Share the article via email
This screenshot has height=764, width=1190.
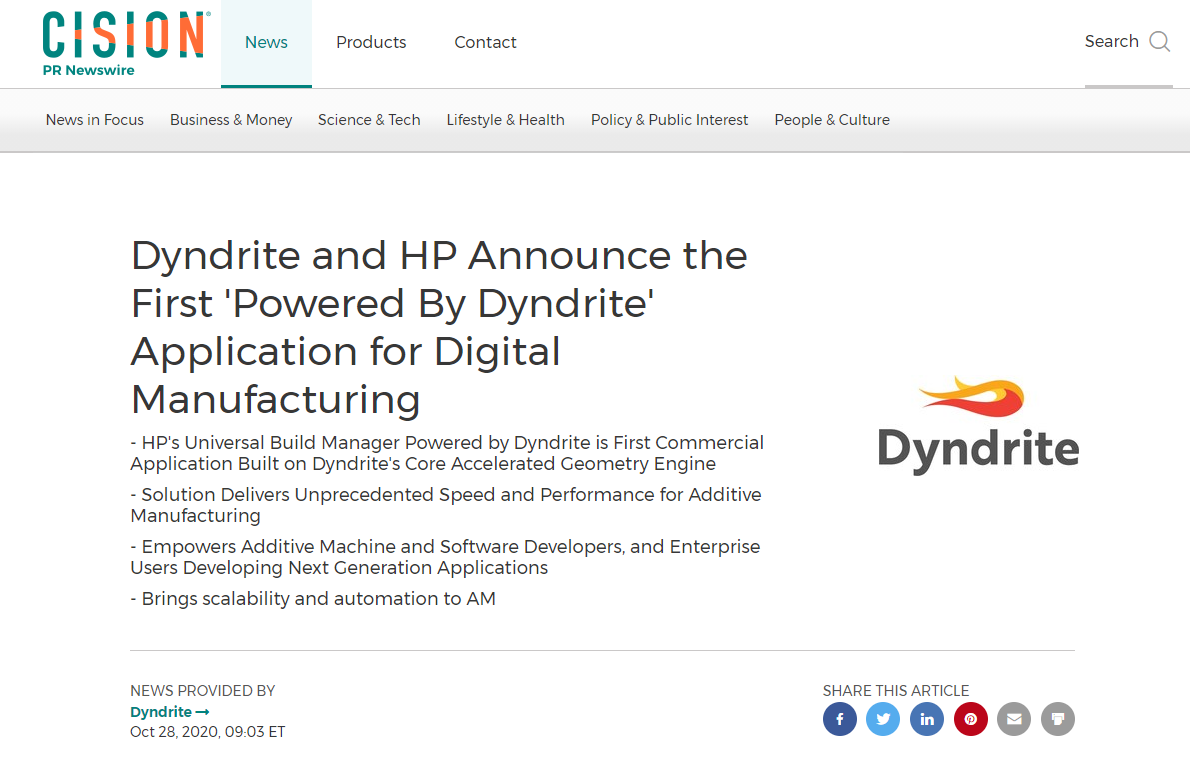[x=1014, y=719]
